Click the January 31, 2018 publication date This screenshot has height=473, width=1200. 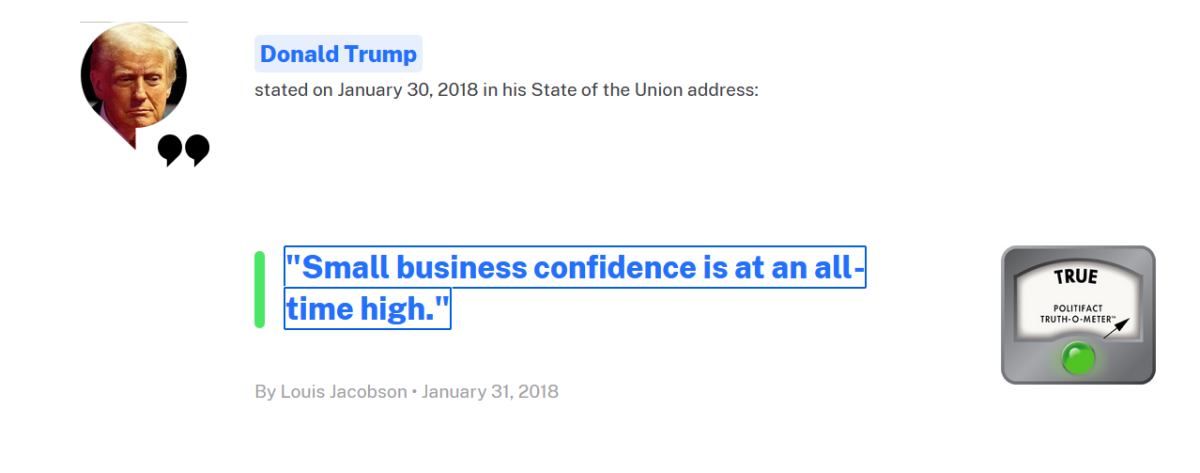pos(490,391)
